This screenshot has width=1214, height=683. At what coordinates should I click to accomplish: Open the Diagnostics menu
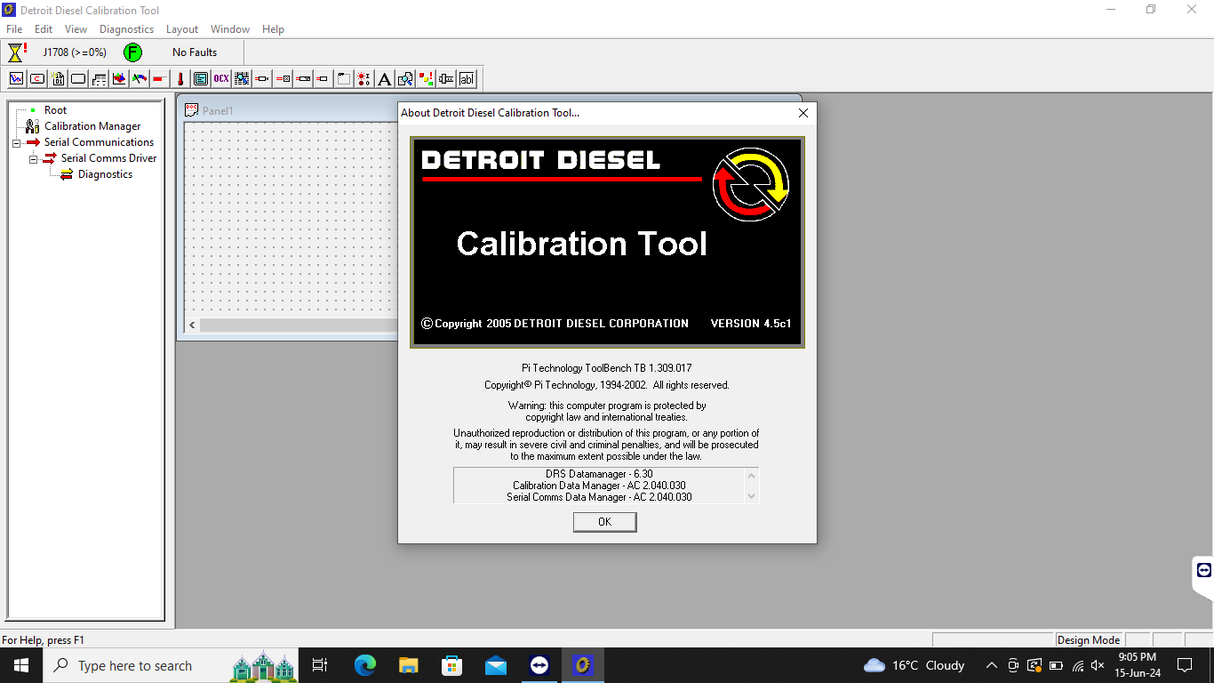(126, 29)
